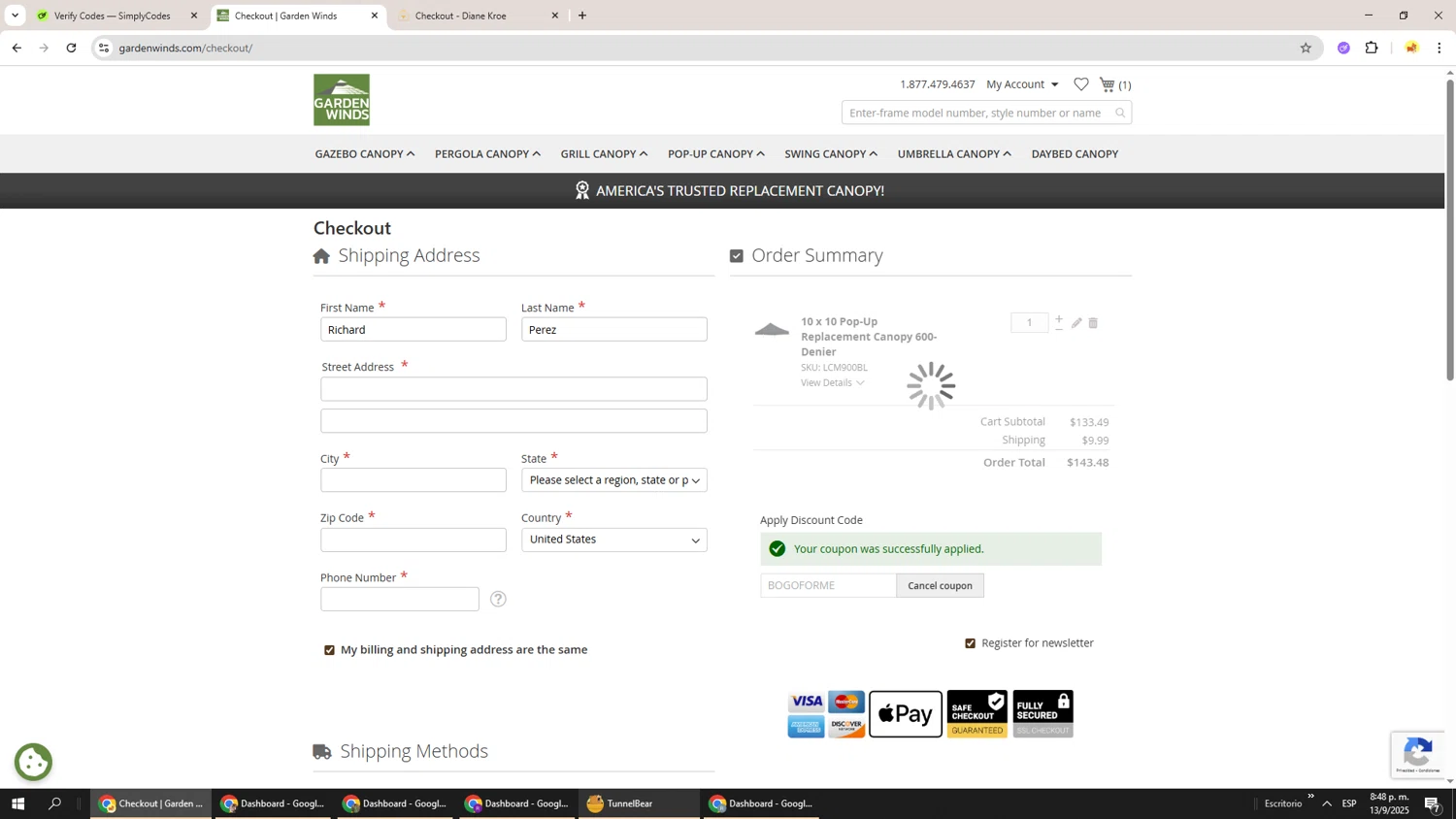Click the Zip Code input field
The height and width of the screenshot is (819, 1456).
[413, 540]
